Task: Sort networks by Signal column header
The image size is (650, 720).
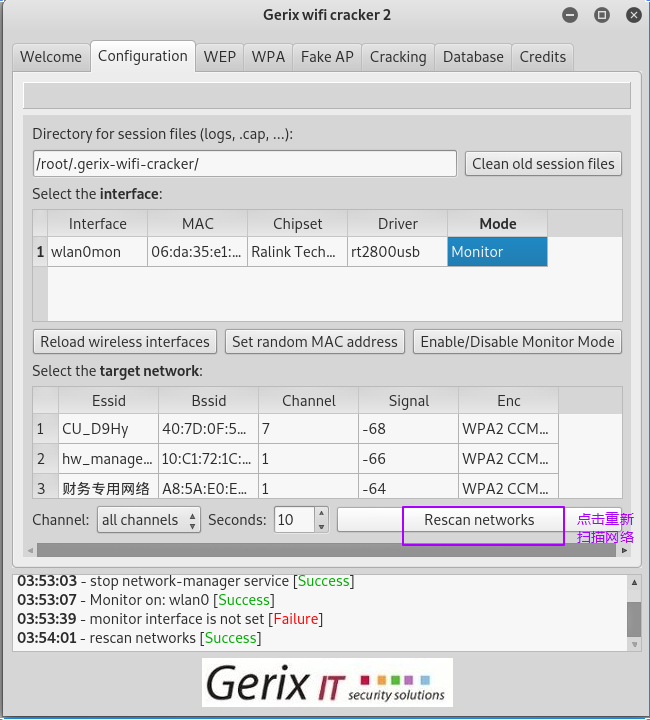Action: tap(409, 401)
